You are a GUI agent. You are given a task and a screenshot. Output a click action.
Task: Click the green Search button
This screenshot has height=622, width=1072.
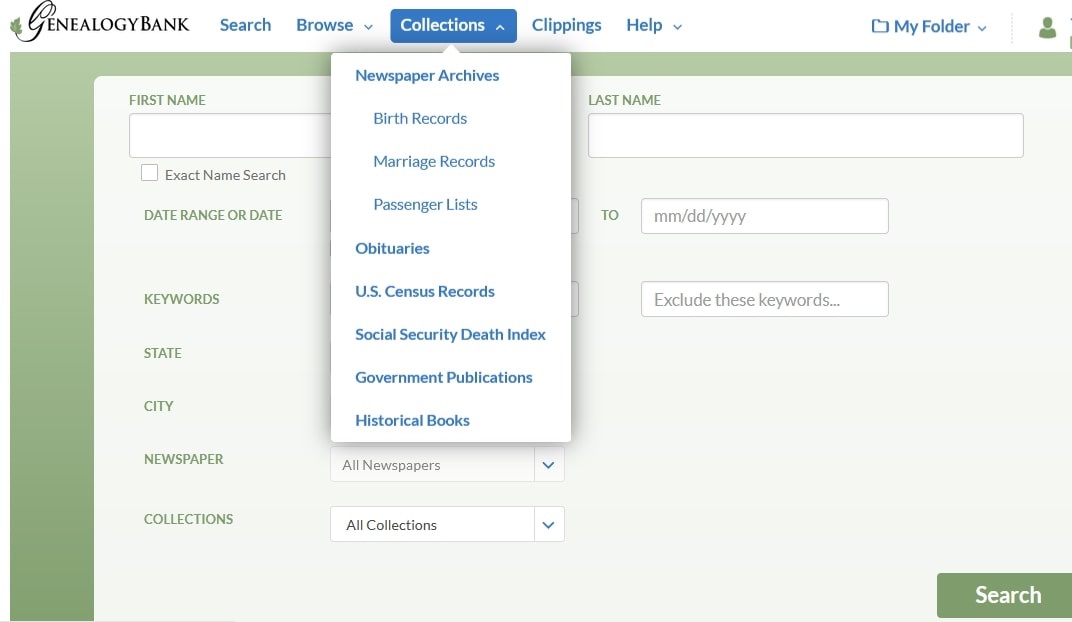(x=1004, y=595)
